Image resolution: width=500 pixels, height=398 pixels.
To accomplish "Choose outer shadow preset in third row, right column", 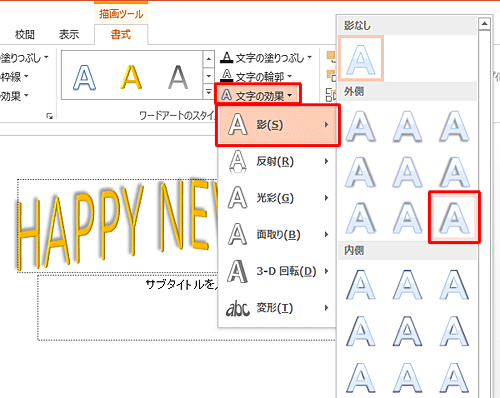I will tap(454, 217).
